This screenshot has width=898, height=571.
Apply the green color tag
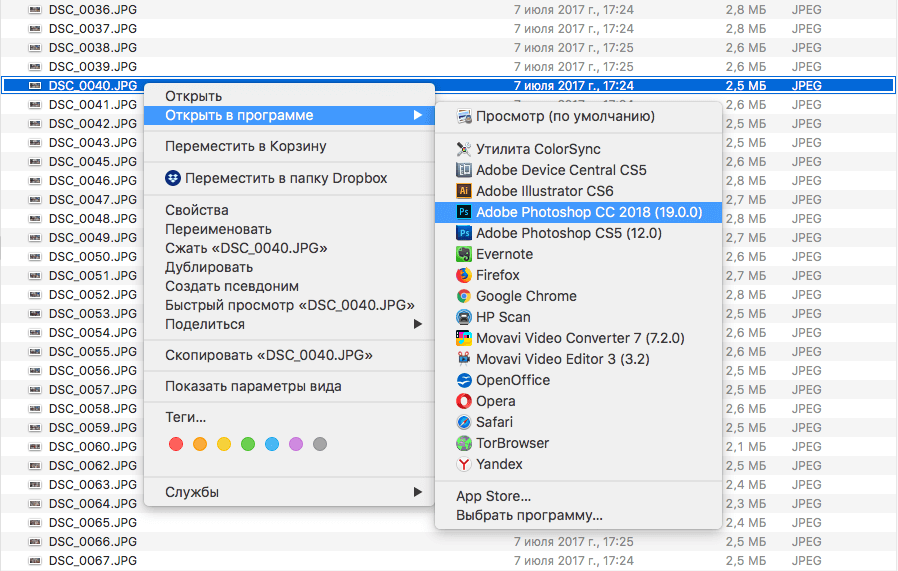tap(248, 444)
